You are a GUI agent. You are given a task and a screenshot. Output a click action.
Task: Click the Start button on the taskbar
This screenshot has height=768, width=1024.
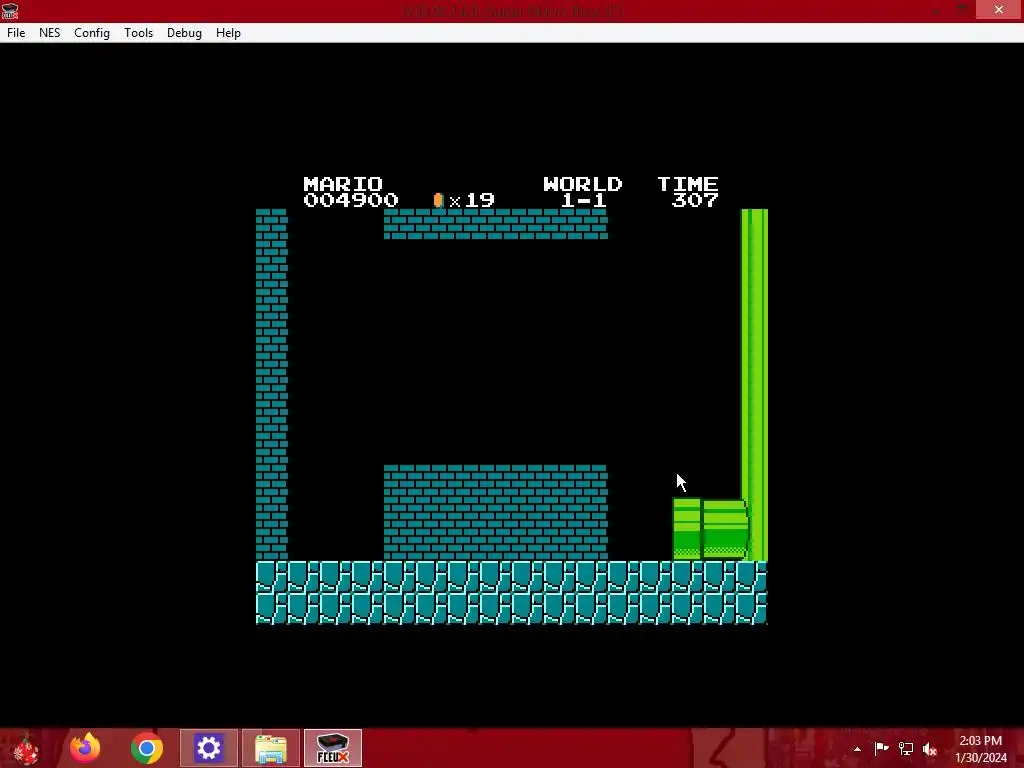pos(25,749)
